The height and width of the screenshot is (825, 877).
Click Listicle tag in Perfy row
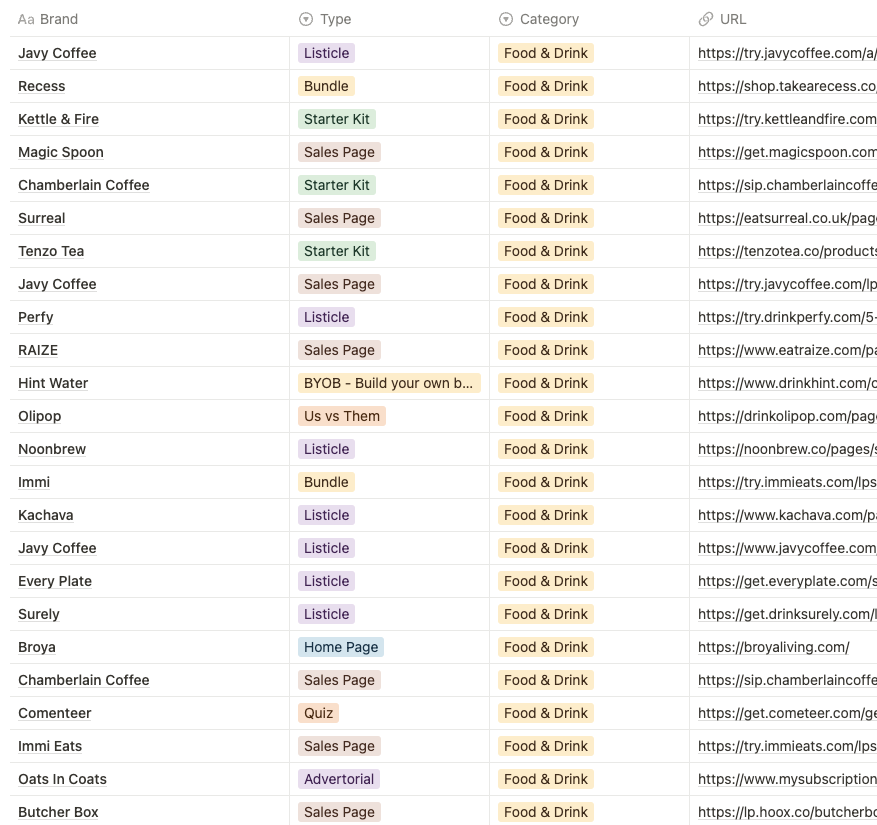point(326,317)
